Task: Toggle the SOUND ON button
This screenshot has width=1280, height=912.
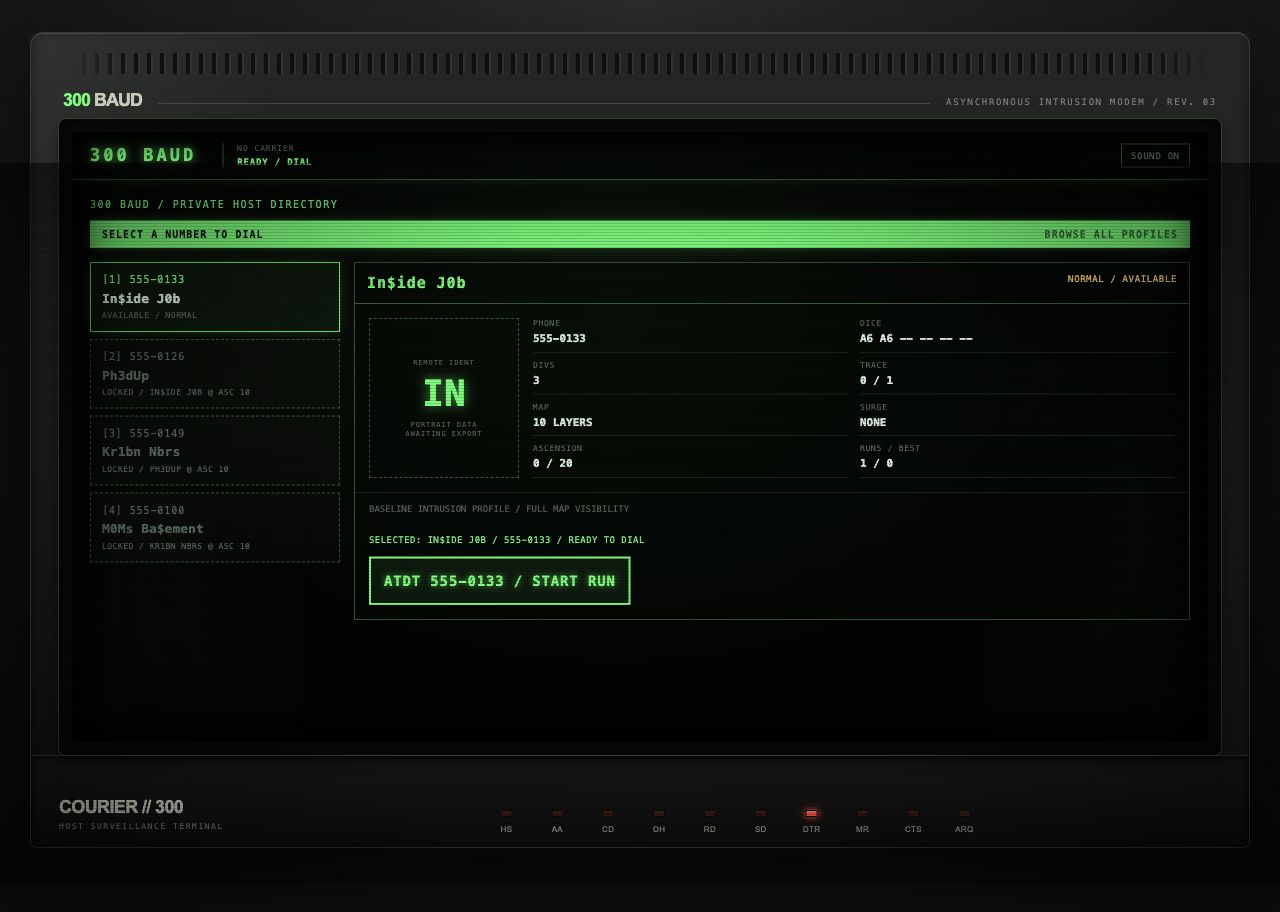Action: pos(1155,155)
